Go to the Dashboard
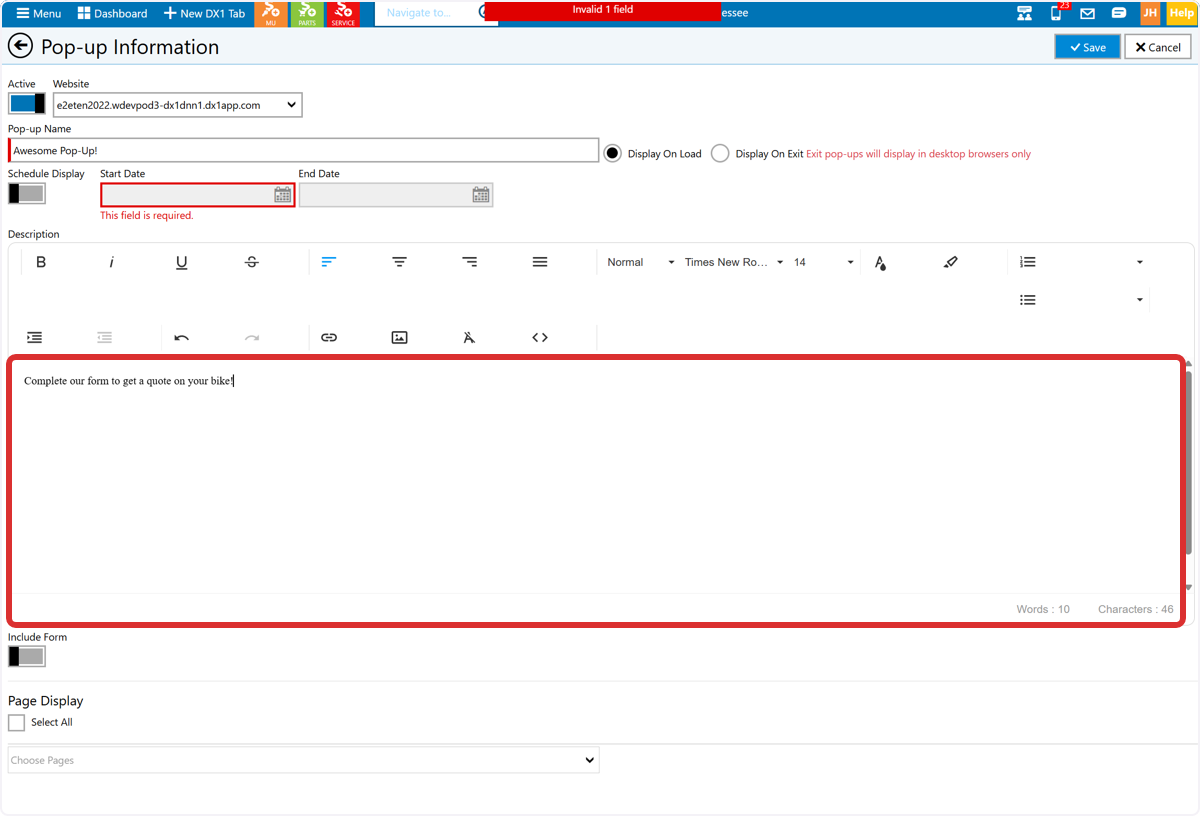Image resolution: width=1200 pixels, height=816 pixels. (112, 14)
